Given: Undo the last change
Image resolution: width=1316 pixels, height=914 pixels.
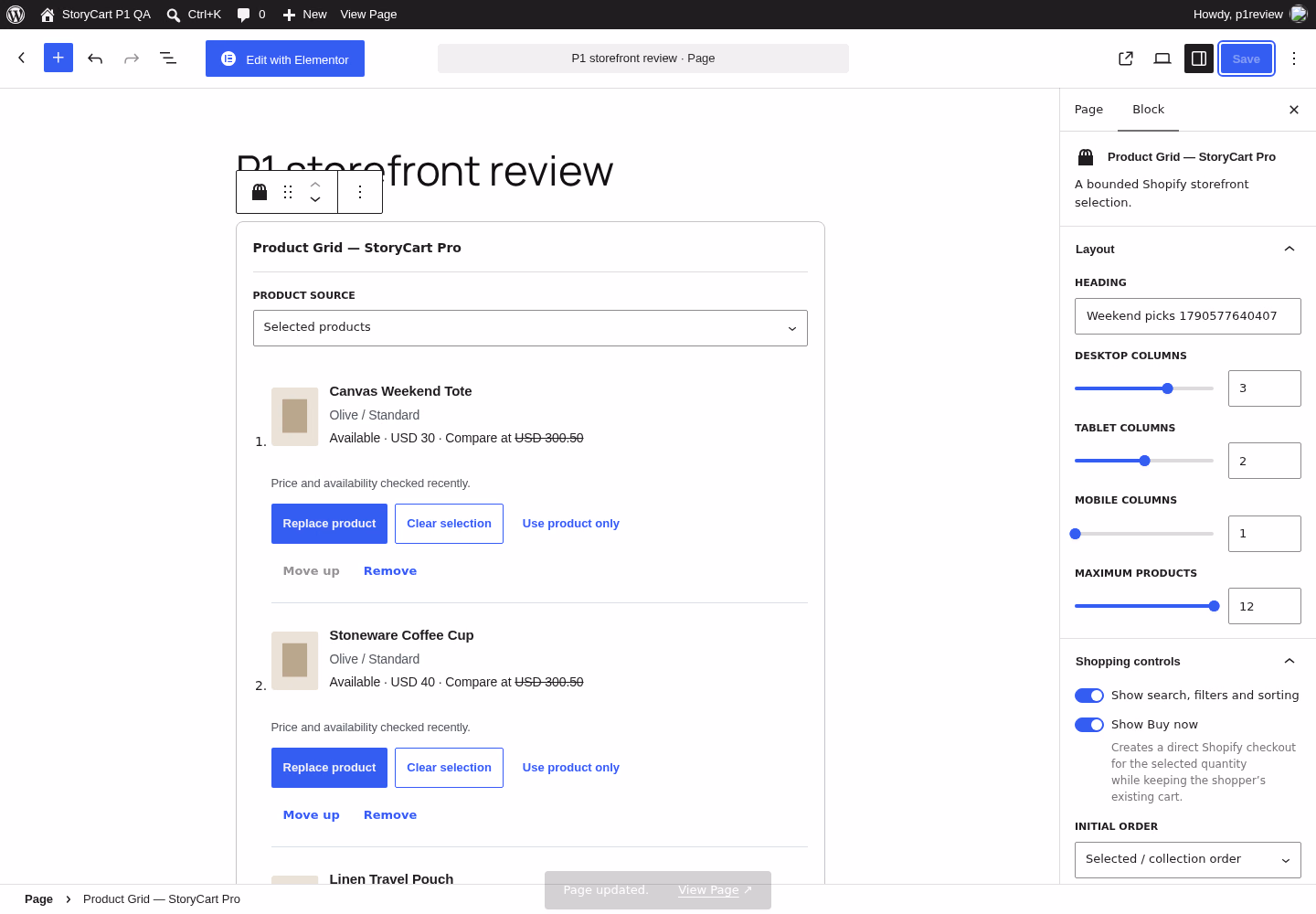Looking at the screenshot, I should [x=95, y=58].
